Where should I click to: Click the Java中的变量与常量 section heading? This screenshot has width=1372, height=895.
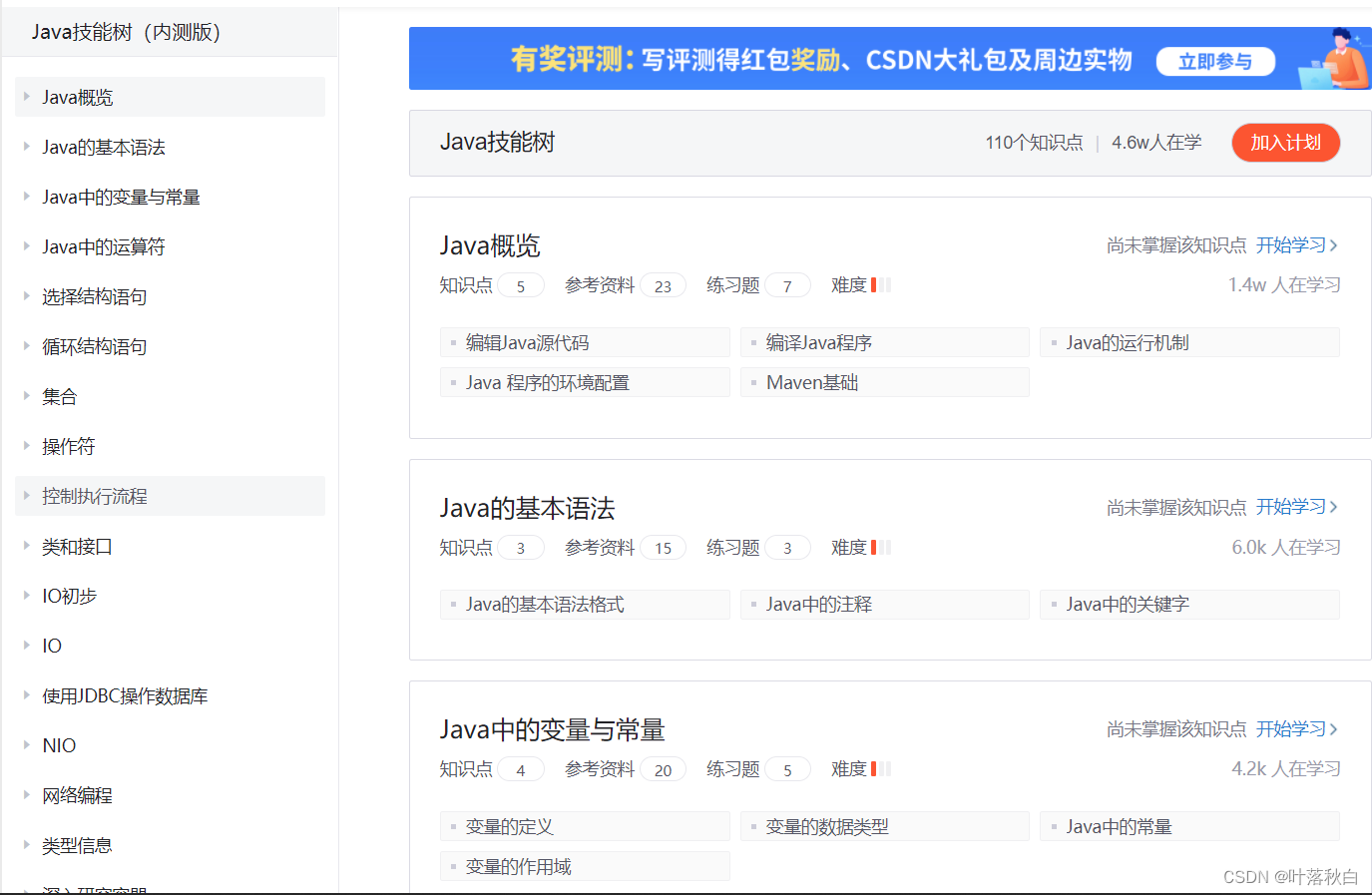pos(552,730)
